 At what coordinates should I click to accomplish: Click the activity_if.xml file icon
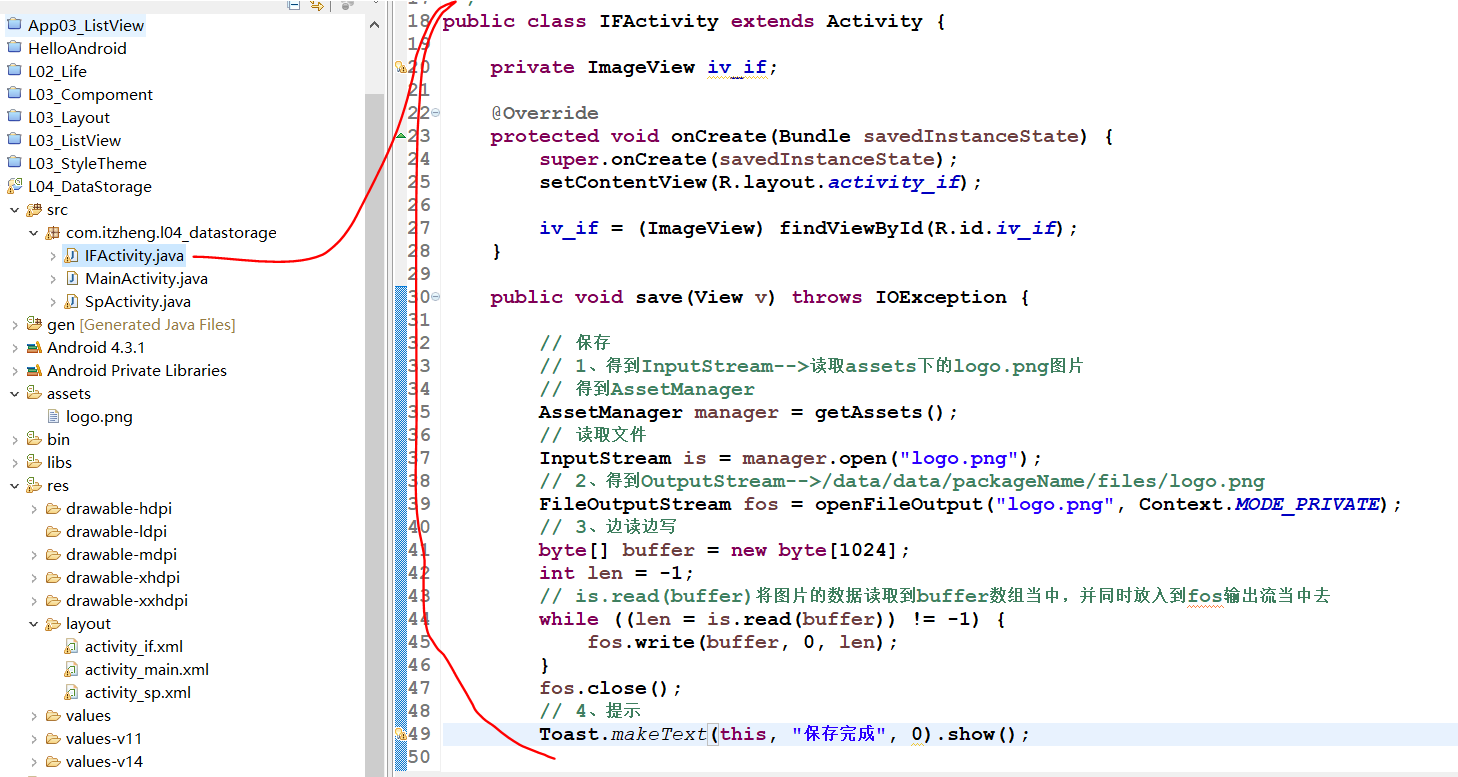(x=72, y=646)
